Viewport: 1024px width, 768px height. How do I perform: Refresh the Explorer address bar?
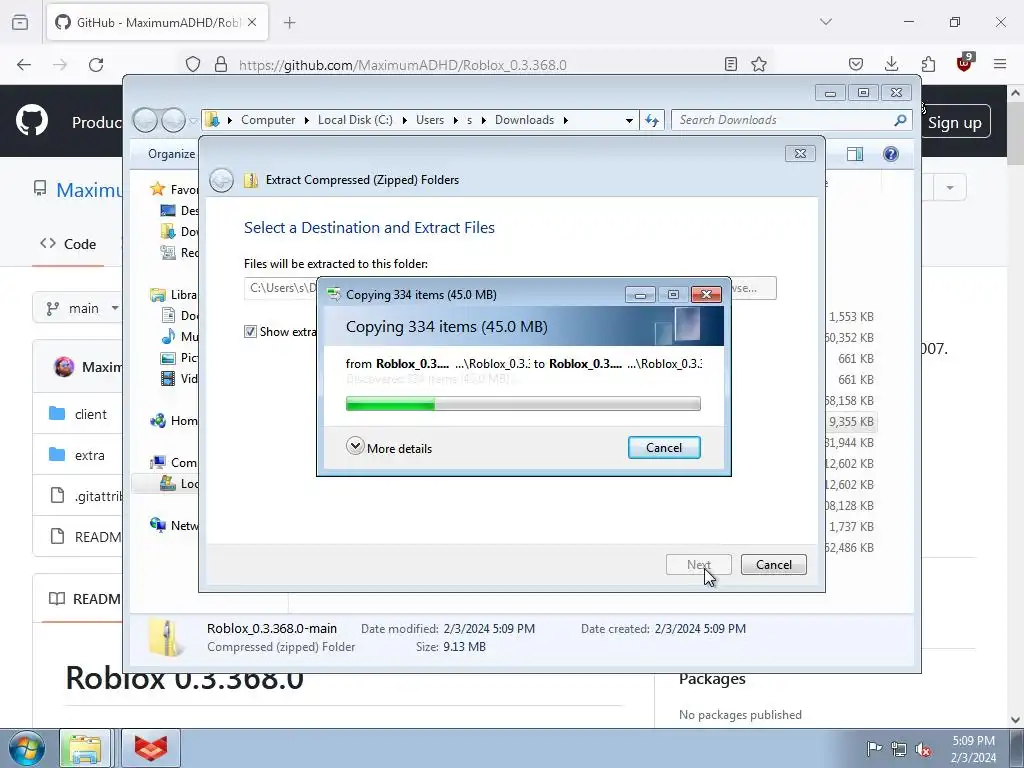coord(652,120)
